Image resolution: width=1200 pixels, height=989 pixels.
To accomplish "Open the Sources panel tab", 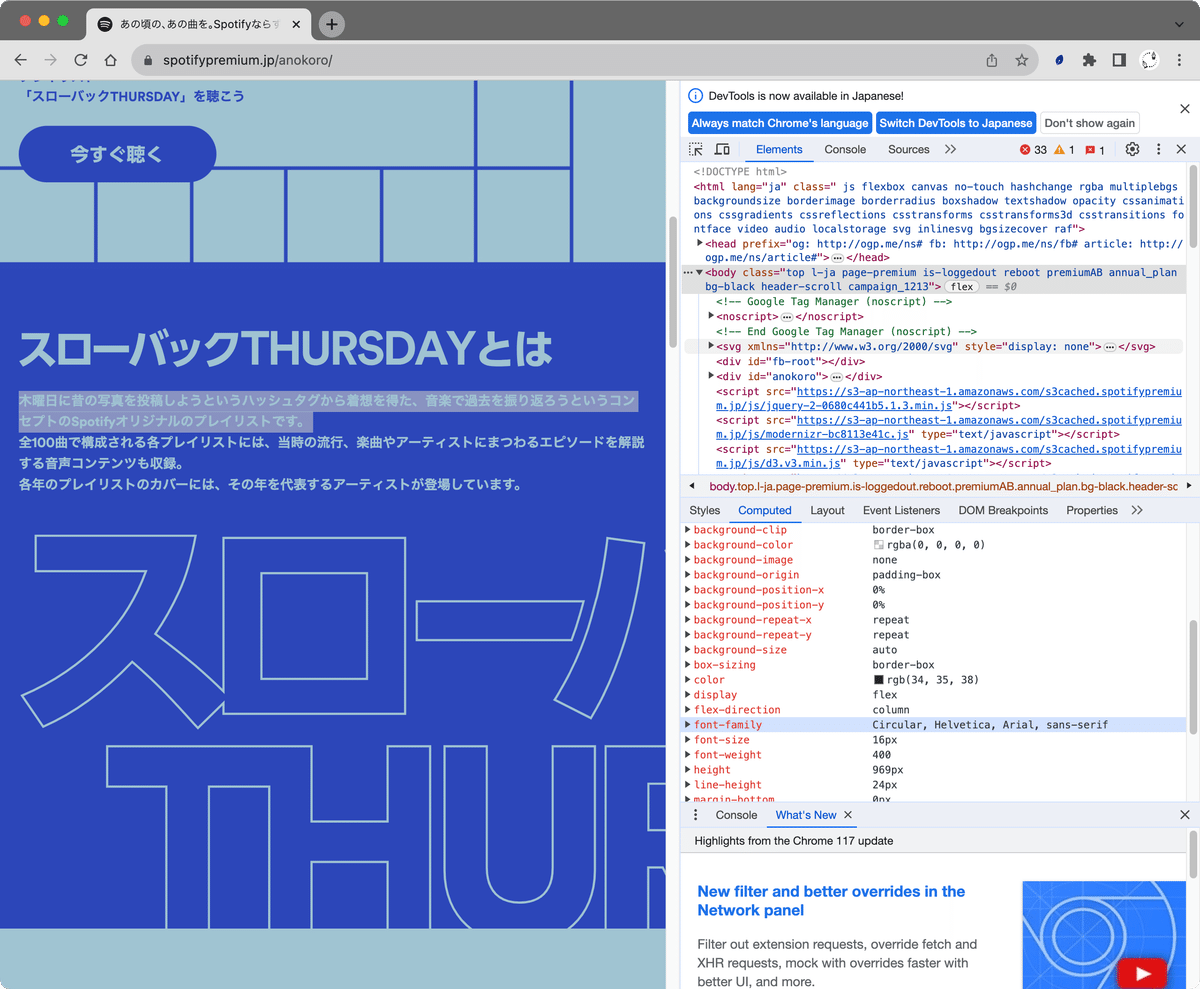I will tap(909, 149).
